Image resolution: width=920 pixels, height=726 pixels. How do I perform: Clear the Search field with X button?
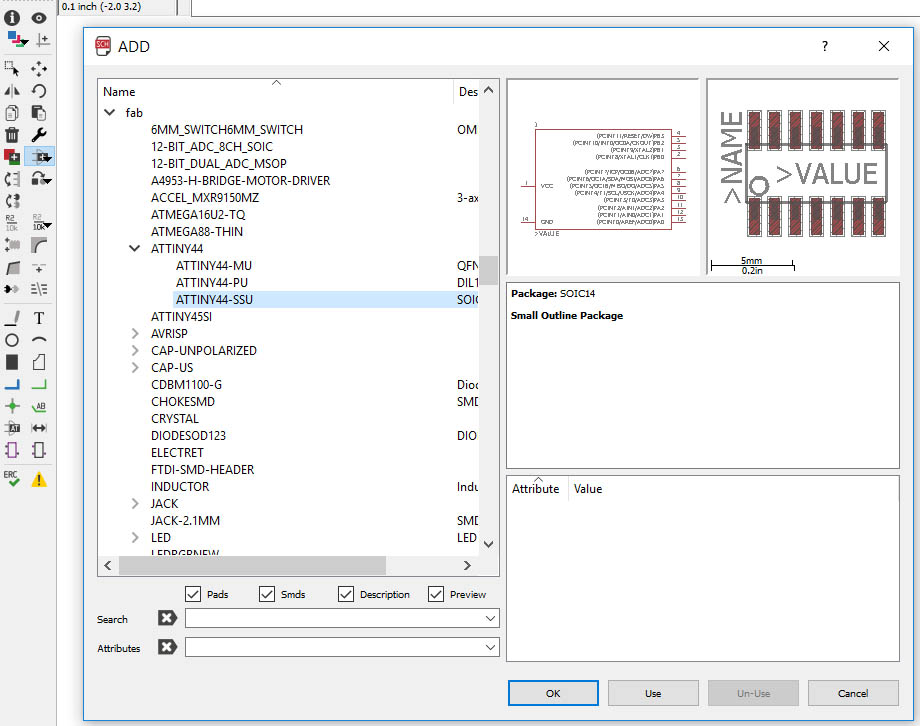(167, 618)
